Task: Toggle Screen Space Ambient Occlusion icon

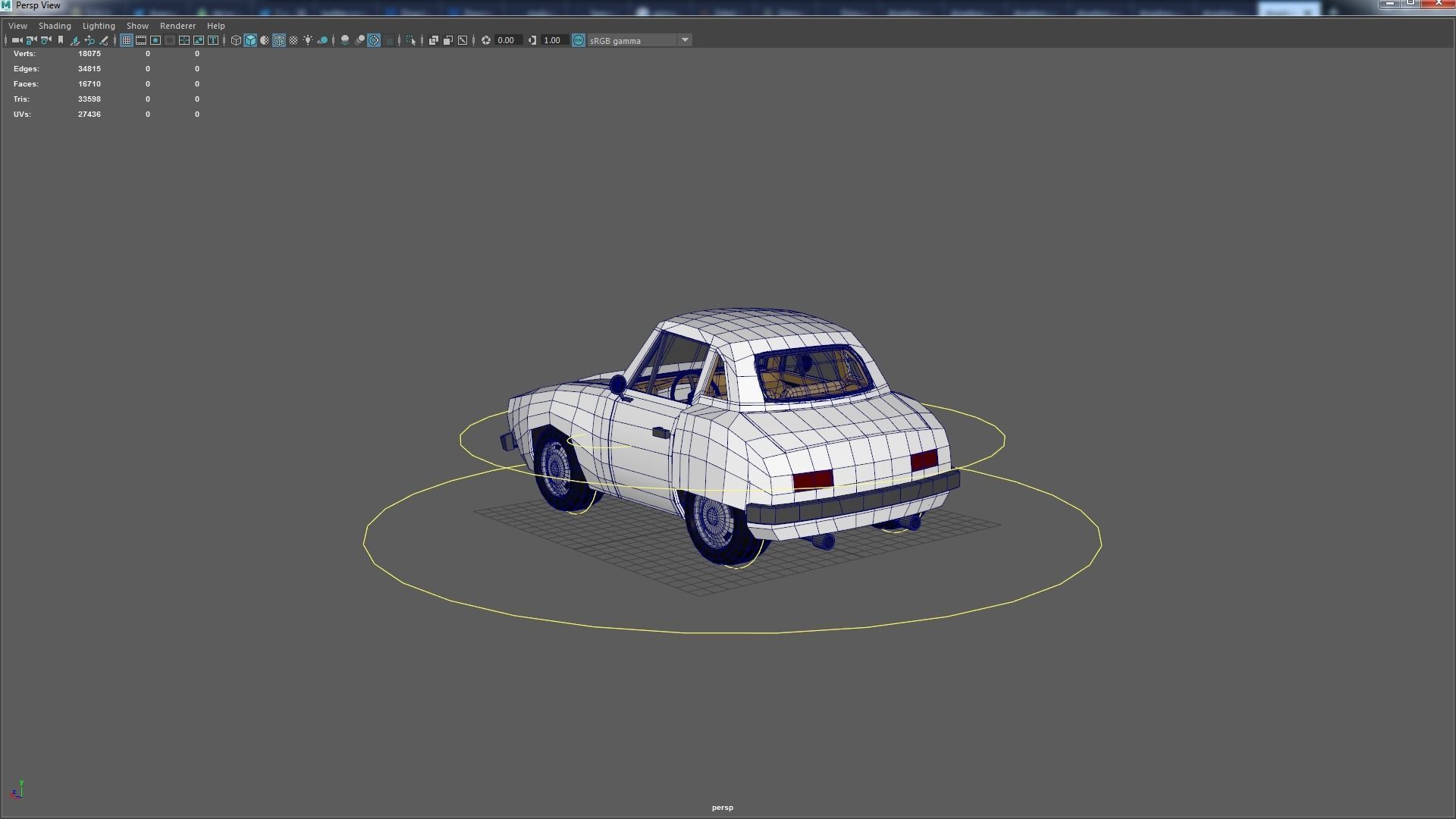Action: tap(345, 40)
